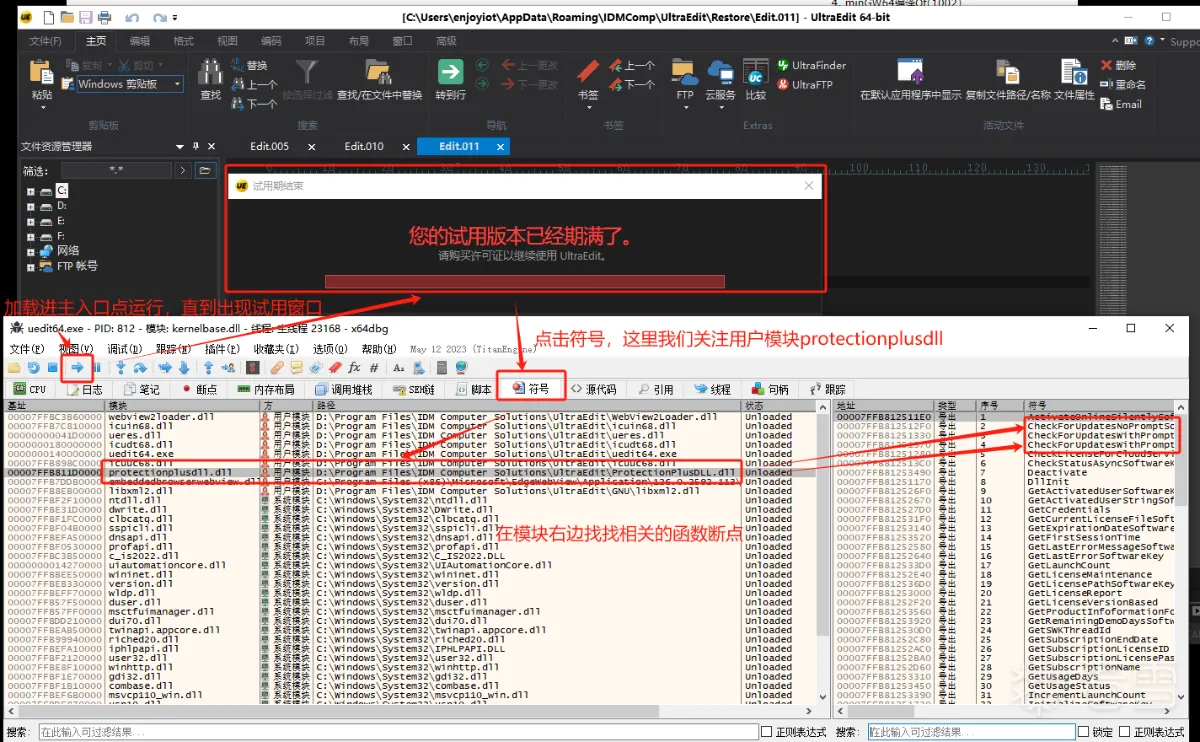
Task: Select CheckForUpdatesNoPromptSc symbol row
Action: click(x=1005, y=426)
